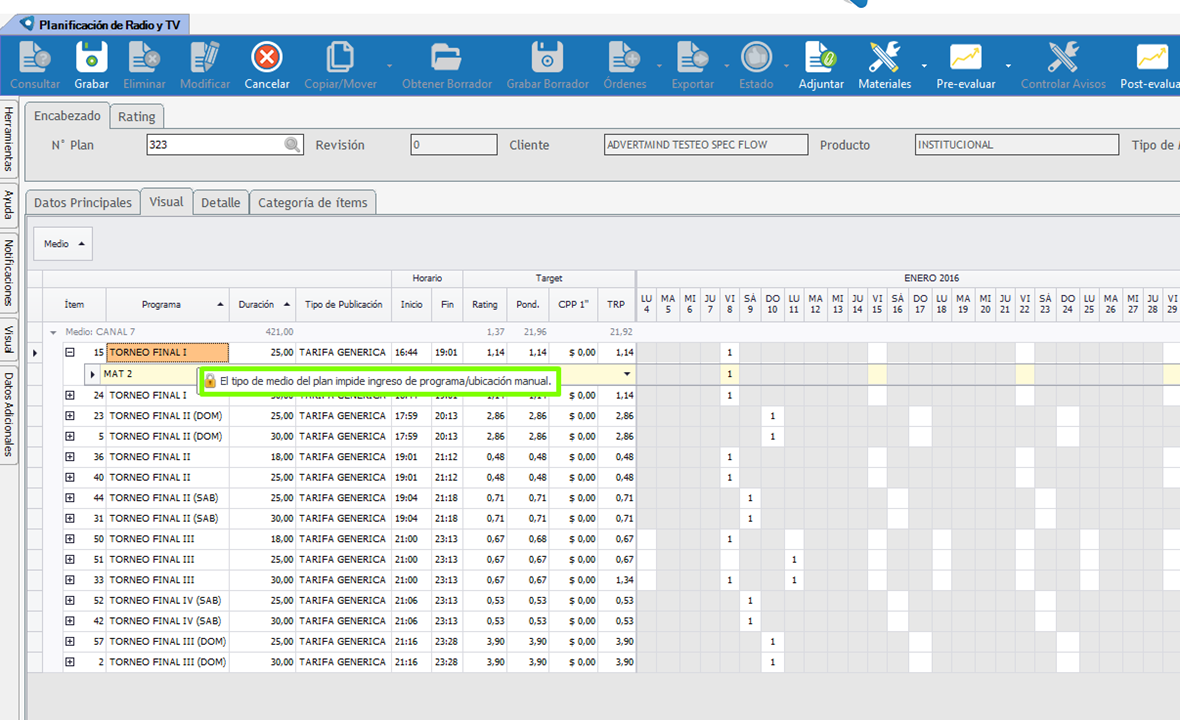The image size is (1180, 720).
Task: Open the Herramientas side panel
Action: pos(9,137)
